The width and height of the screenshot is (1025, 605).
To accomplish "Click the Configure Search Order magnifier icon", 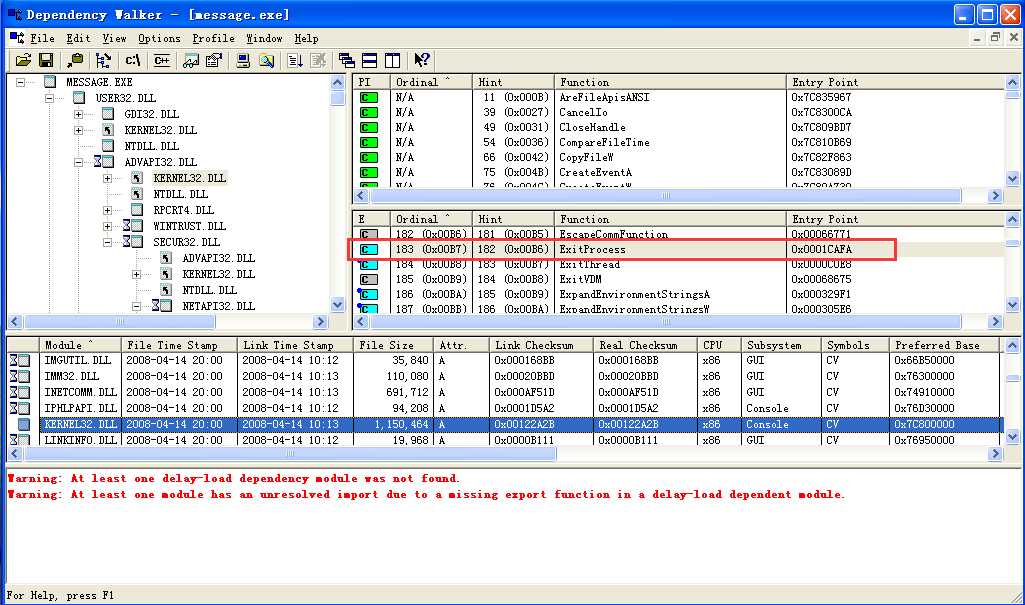I will tap(266, 61).
